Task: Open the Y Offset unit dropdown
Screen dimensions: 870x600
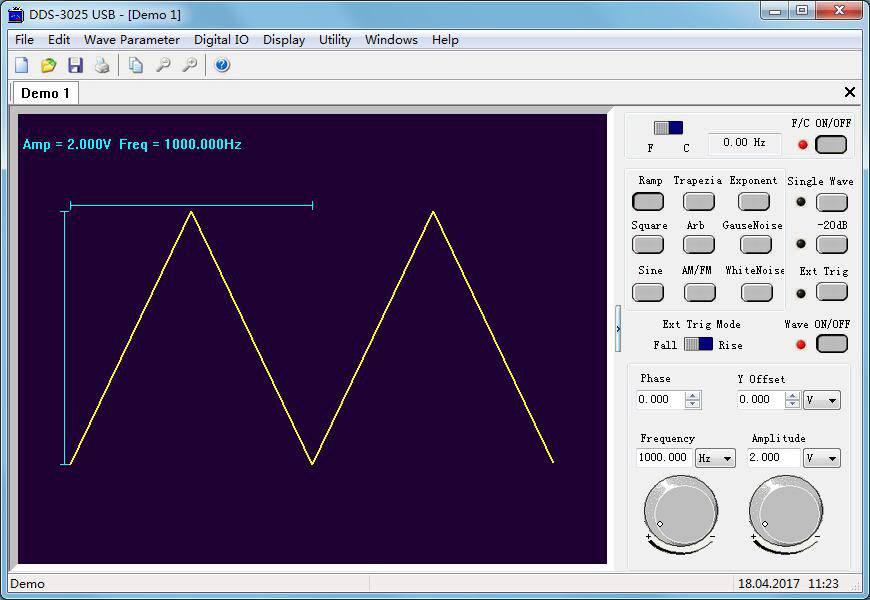Action: point(822,399)
